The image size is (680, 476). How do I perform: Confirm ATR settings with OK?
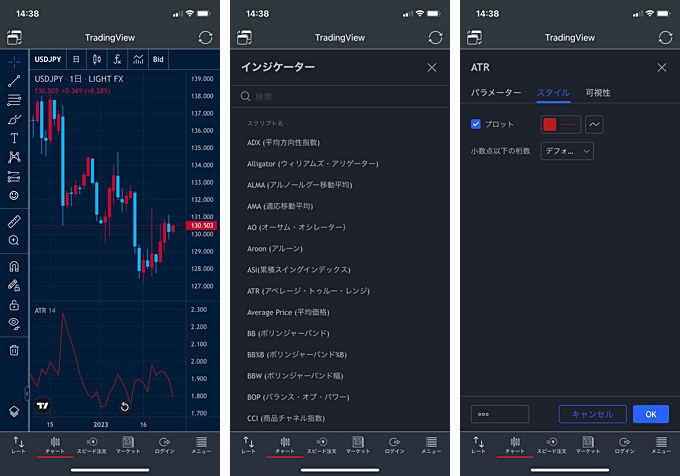tap(651, 414)
